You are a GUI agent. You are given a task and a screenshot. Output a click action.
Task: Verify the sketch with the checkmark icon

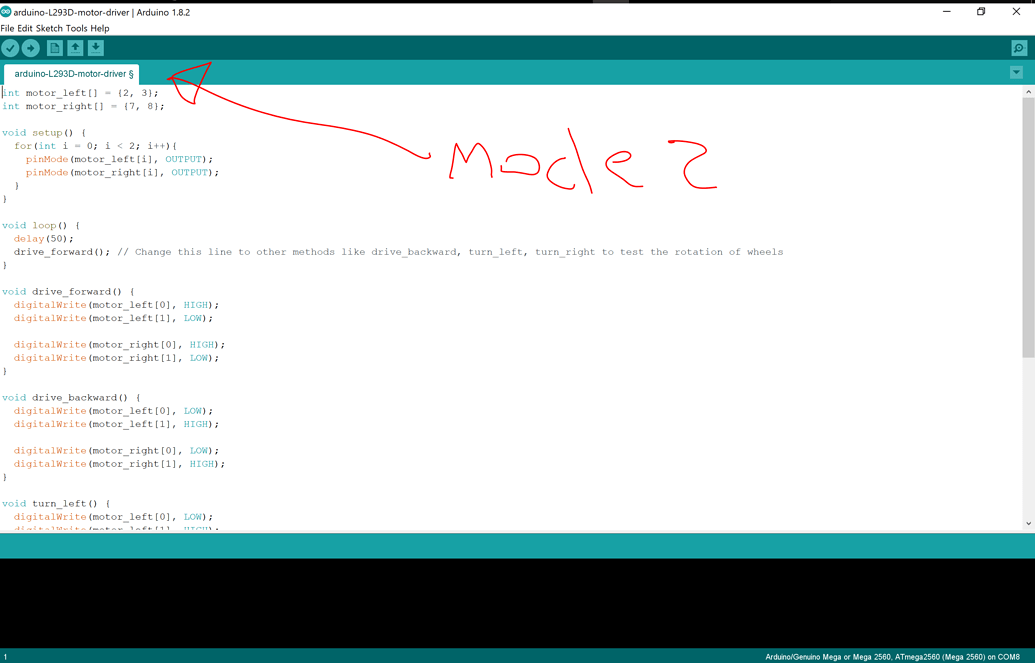(x=12, y=47)
